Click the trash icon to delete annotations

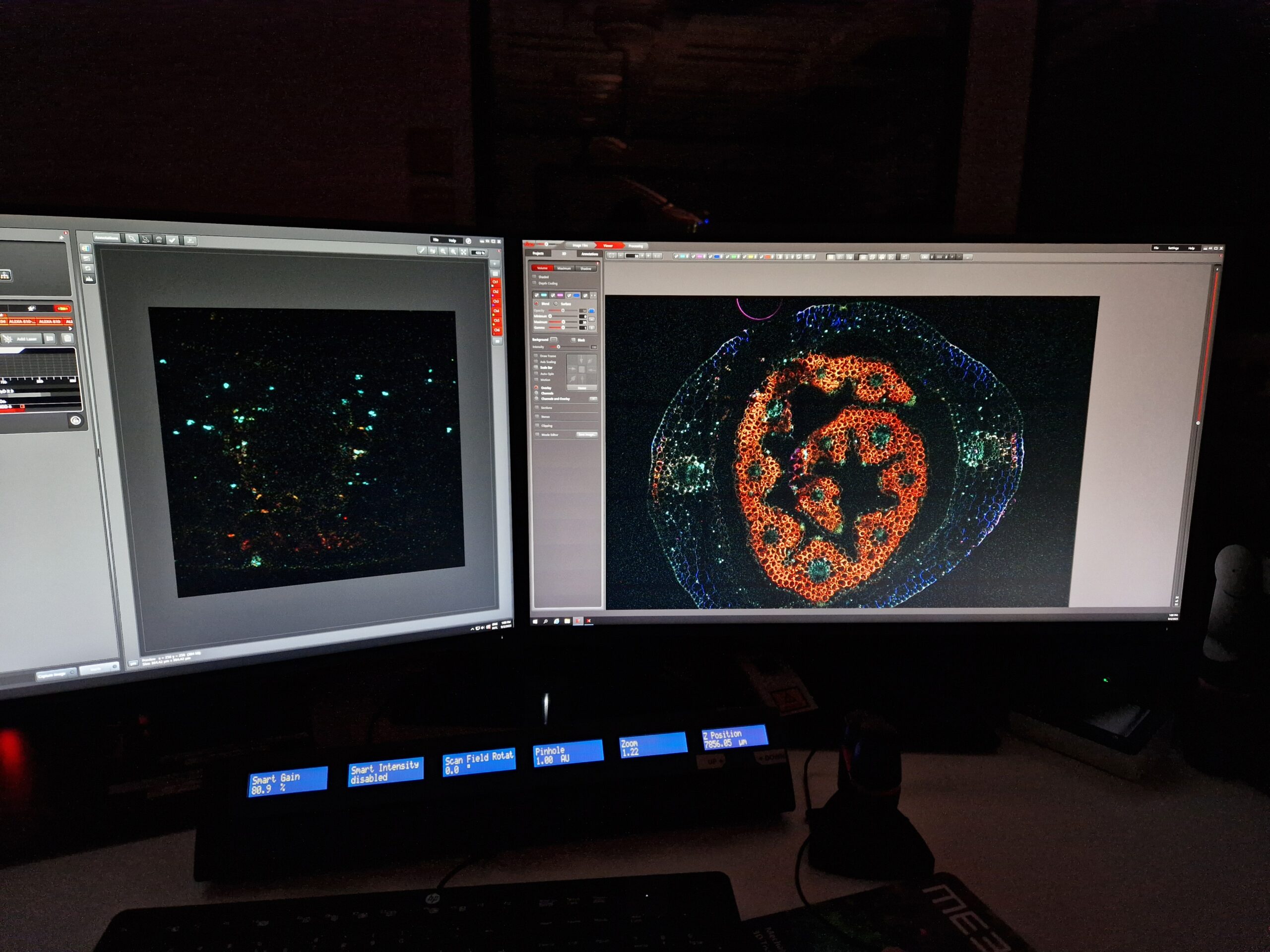tap(158, 240)
